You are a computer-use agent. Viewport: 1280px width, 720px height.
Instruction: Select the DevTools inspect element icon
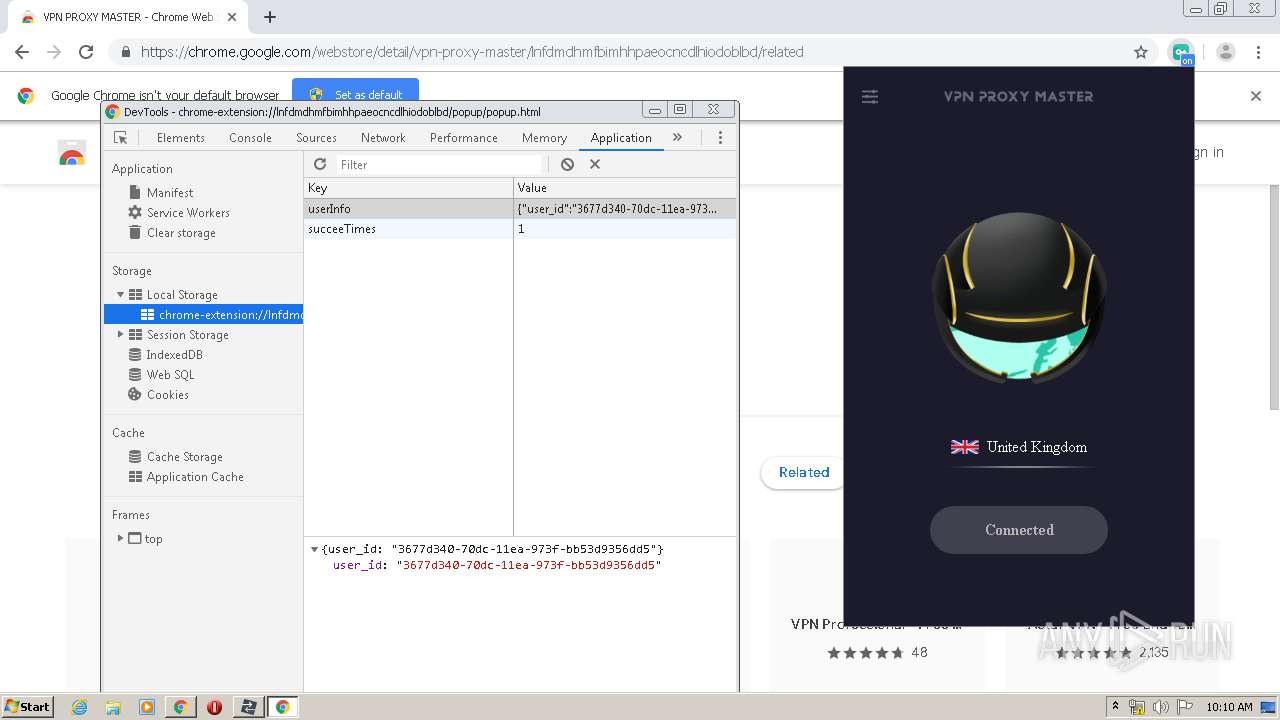pyautogui.click(x=121, y=138)
